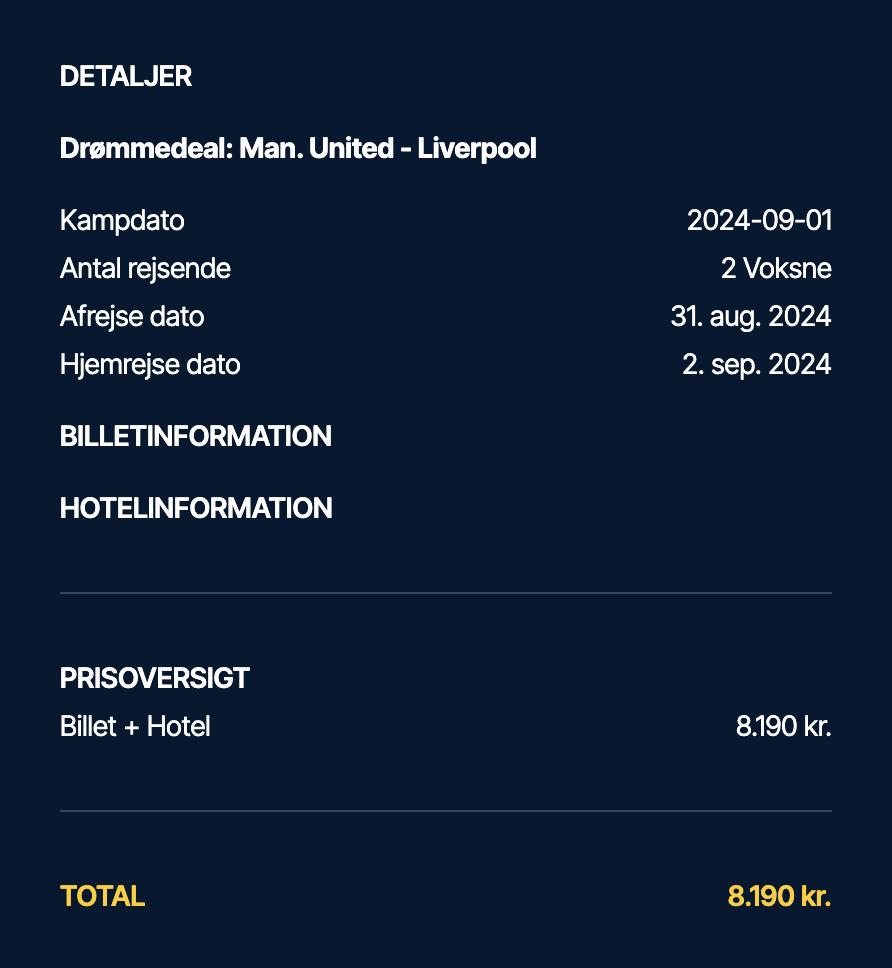
Task: Click the yellow TOTAL label
Action: pos(102,896)
